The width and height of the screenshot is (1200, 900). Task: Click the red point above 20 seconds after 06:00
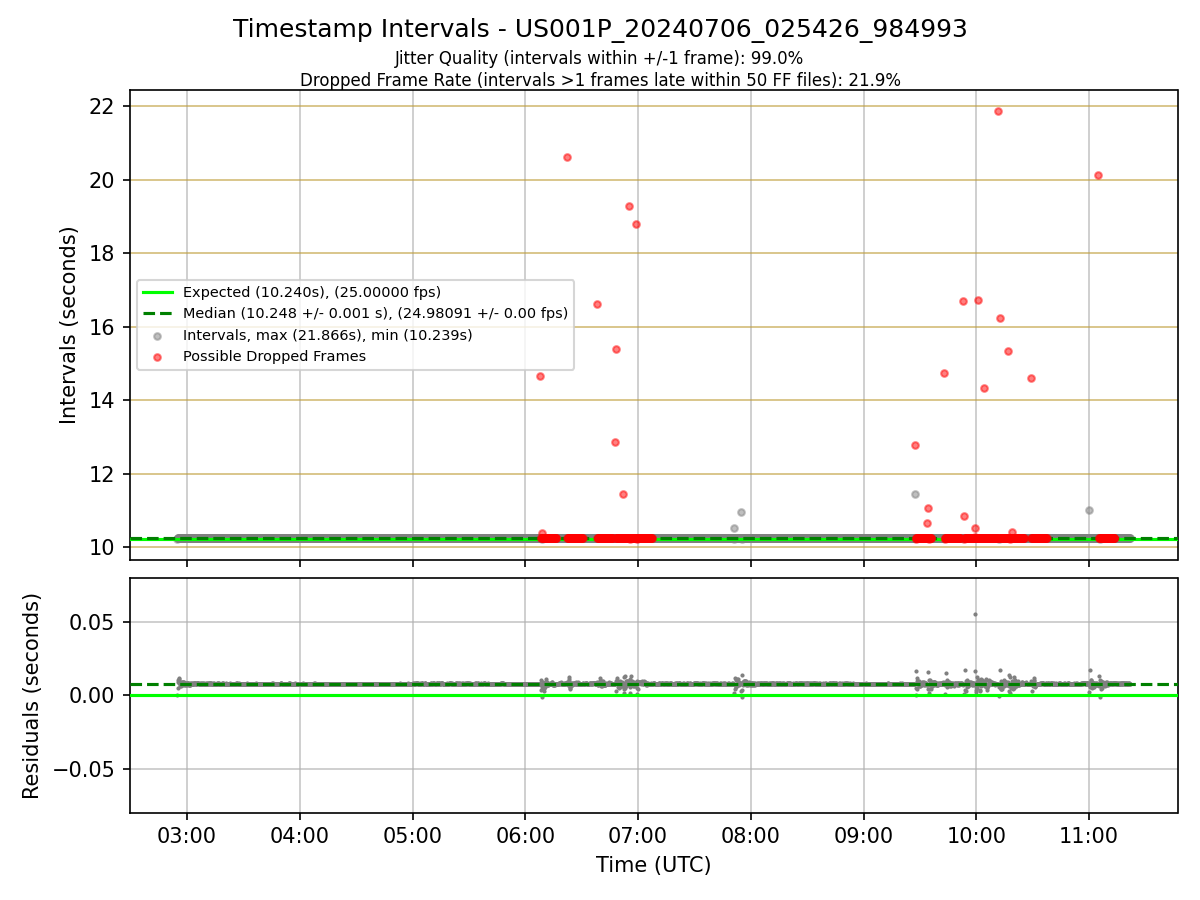[x=567, y=157]
